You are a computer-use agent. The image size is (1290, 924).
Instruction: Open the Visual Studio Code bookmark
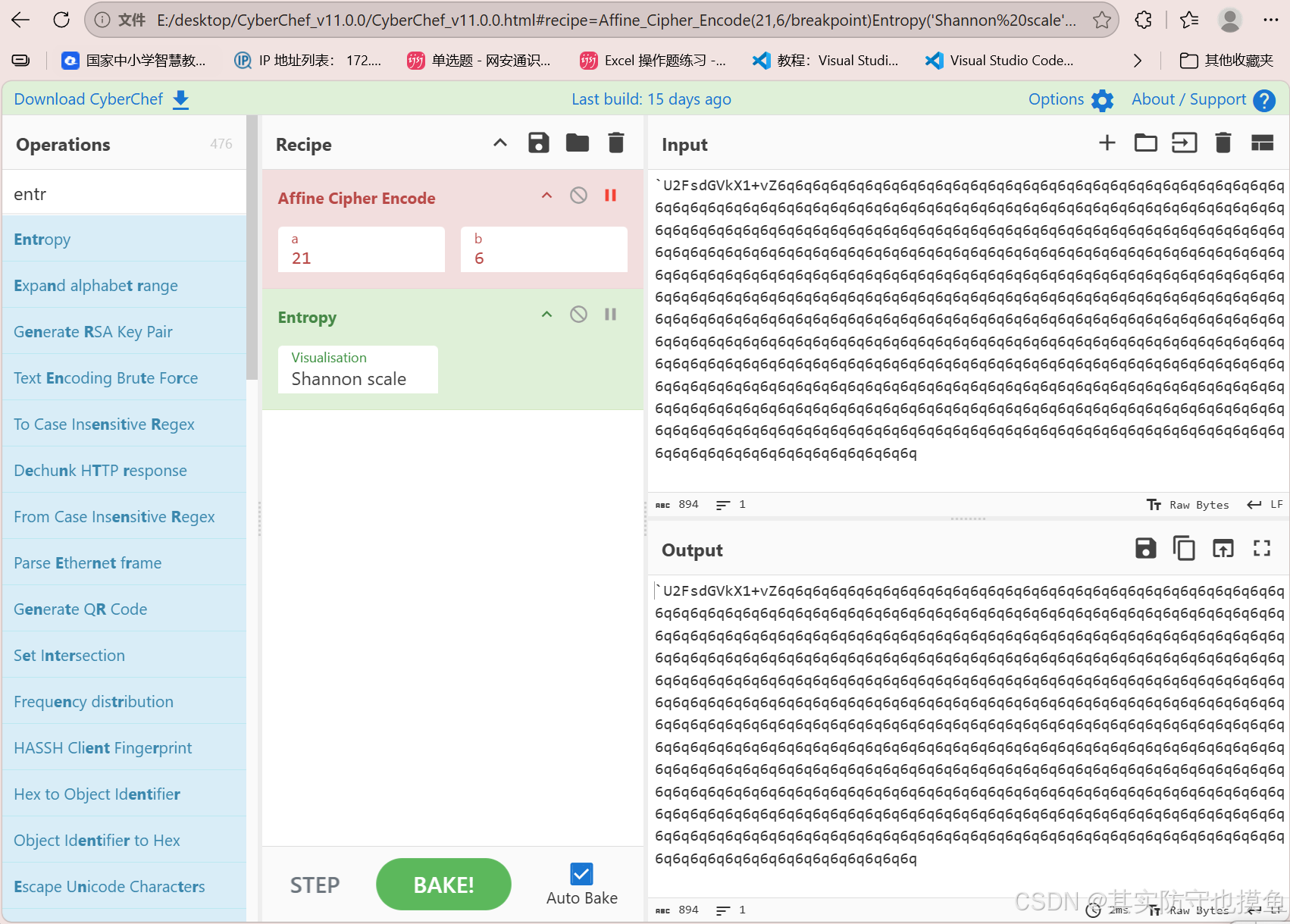[999, 61]
